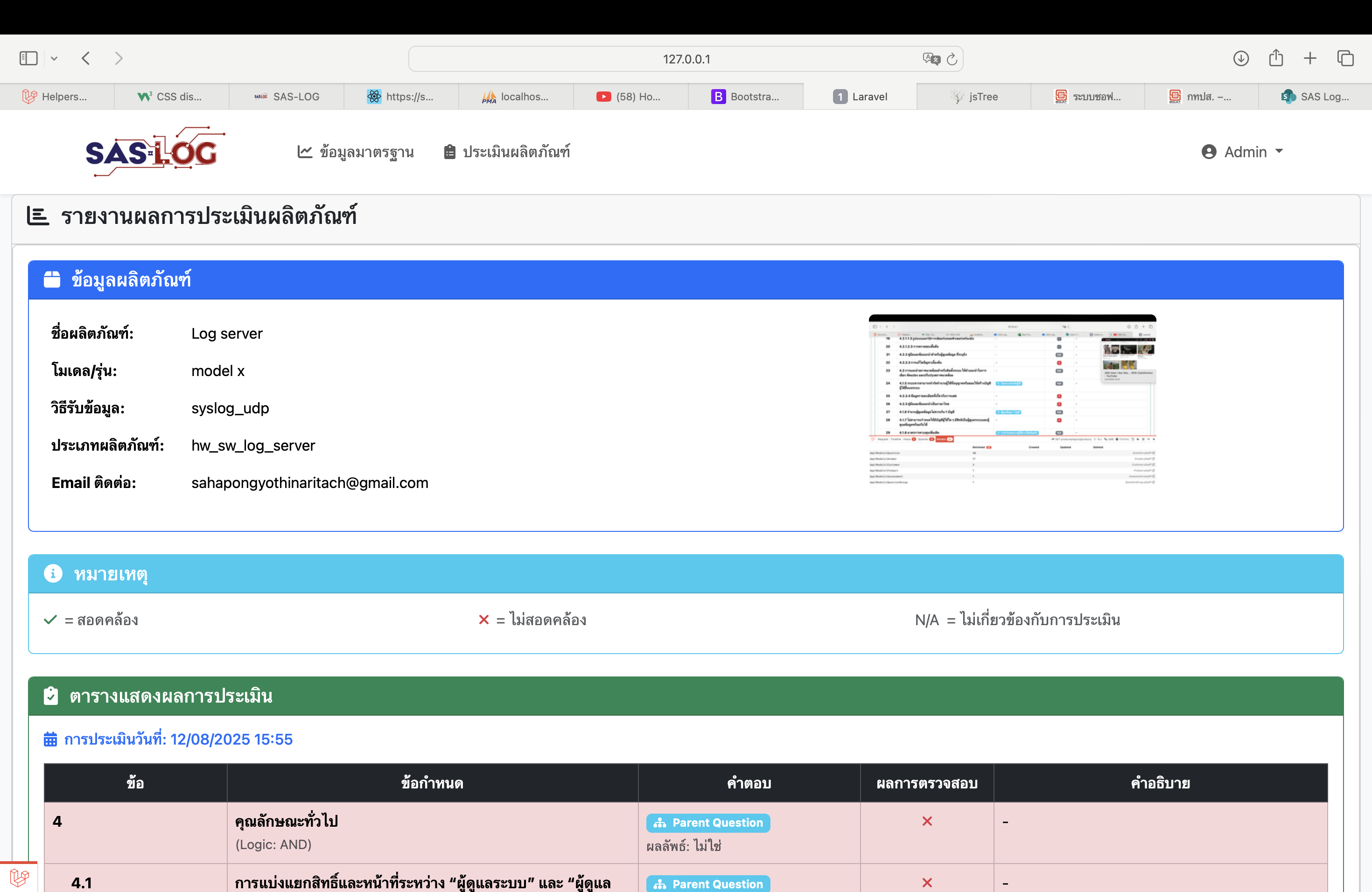Switch to the jsTree browser tab
1372x892 pixels.
tap(974, 96)
